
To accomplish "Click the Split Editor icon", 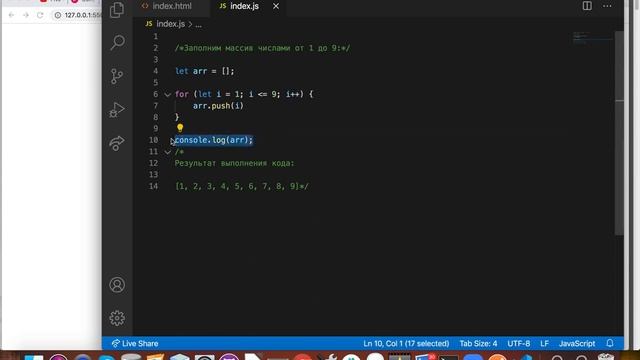I will [587, 6].
